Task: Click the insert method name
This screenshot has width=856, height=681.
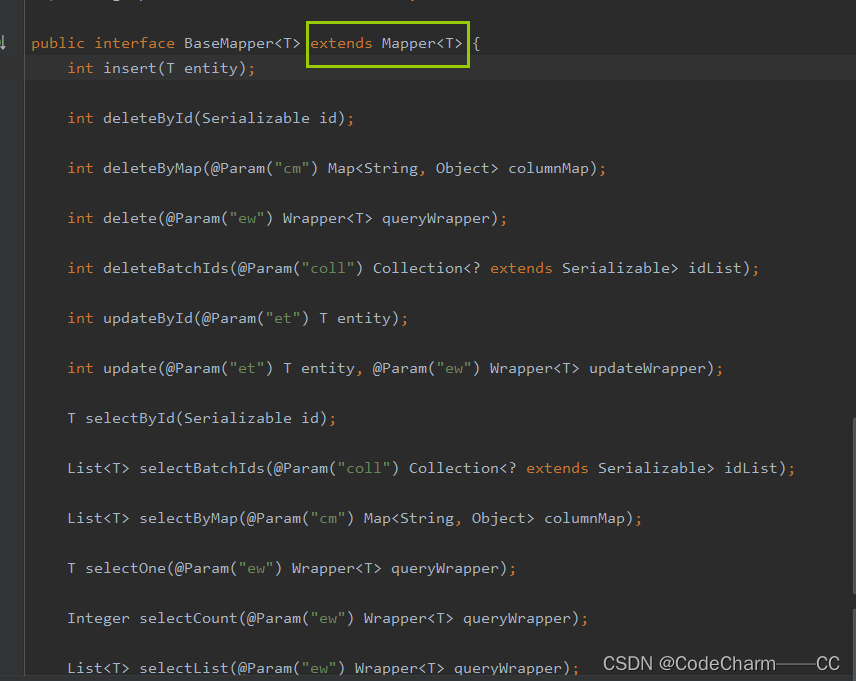Action: tap(130, 68)
